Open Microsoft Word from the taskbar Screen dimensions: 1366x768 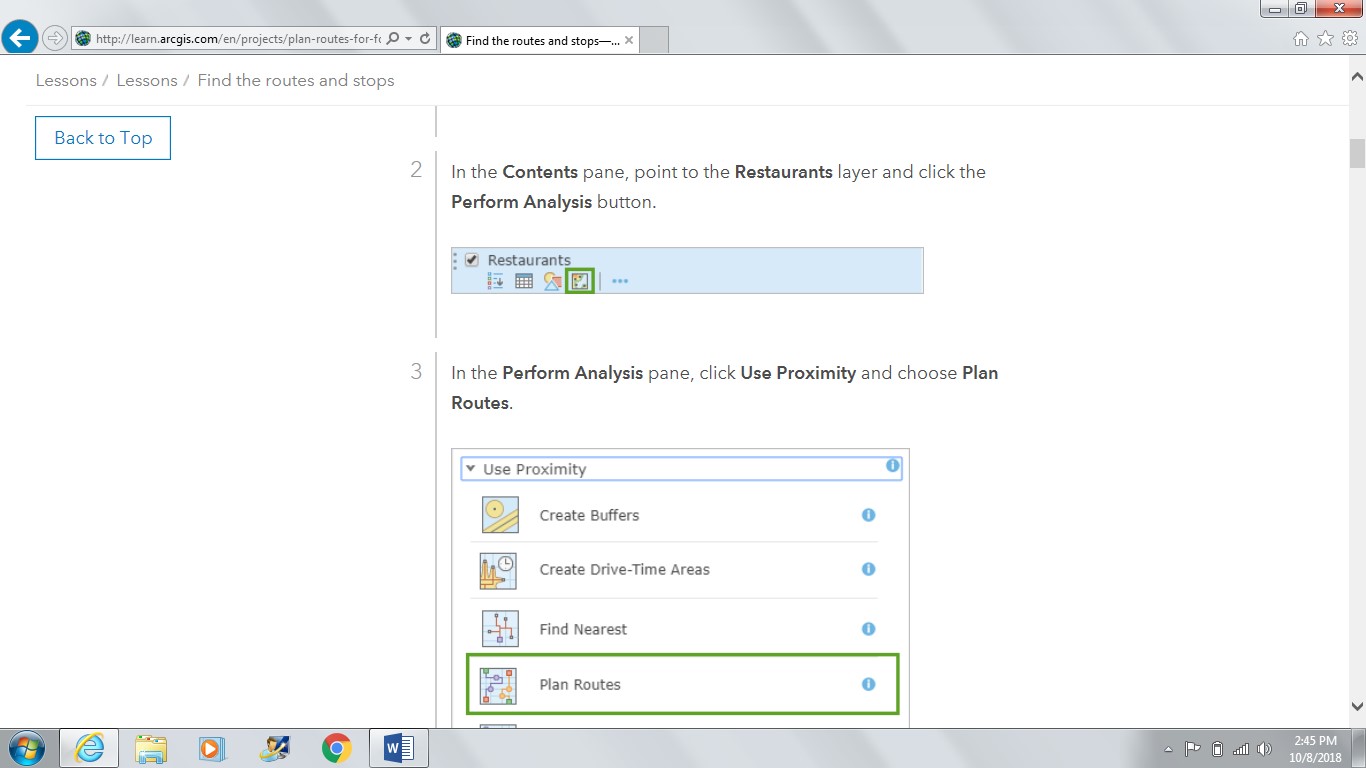(399, 748)
